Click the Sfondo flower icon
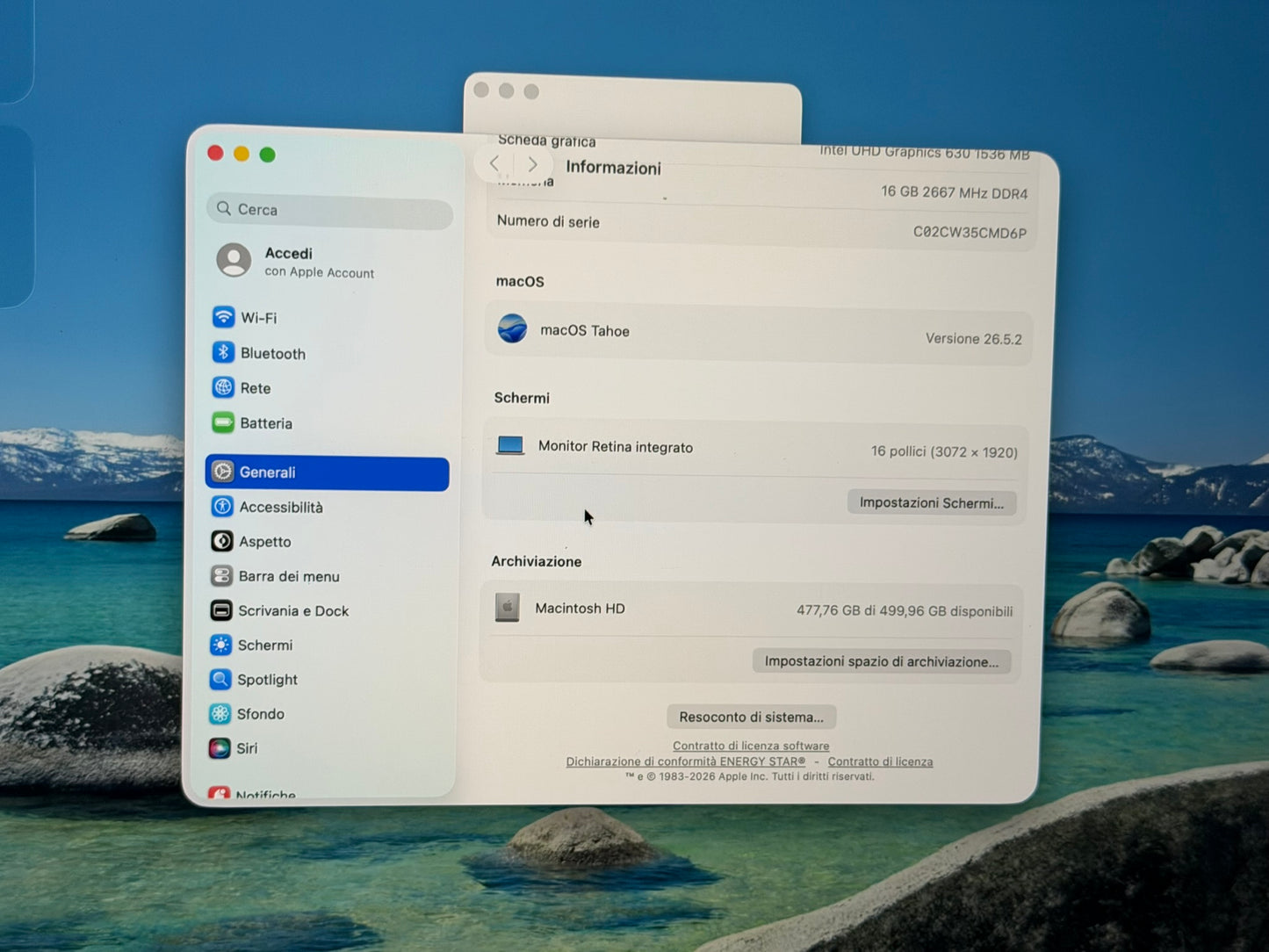Screen dimensions: 1269x952 coord(220,713)
